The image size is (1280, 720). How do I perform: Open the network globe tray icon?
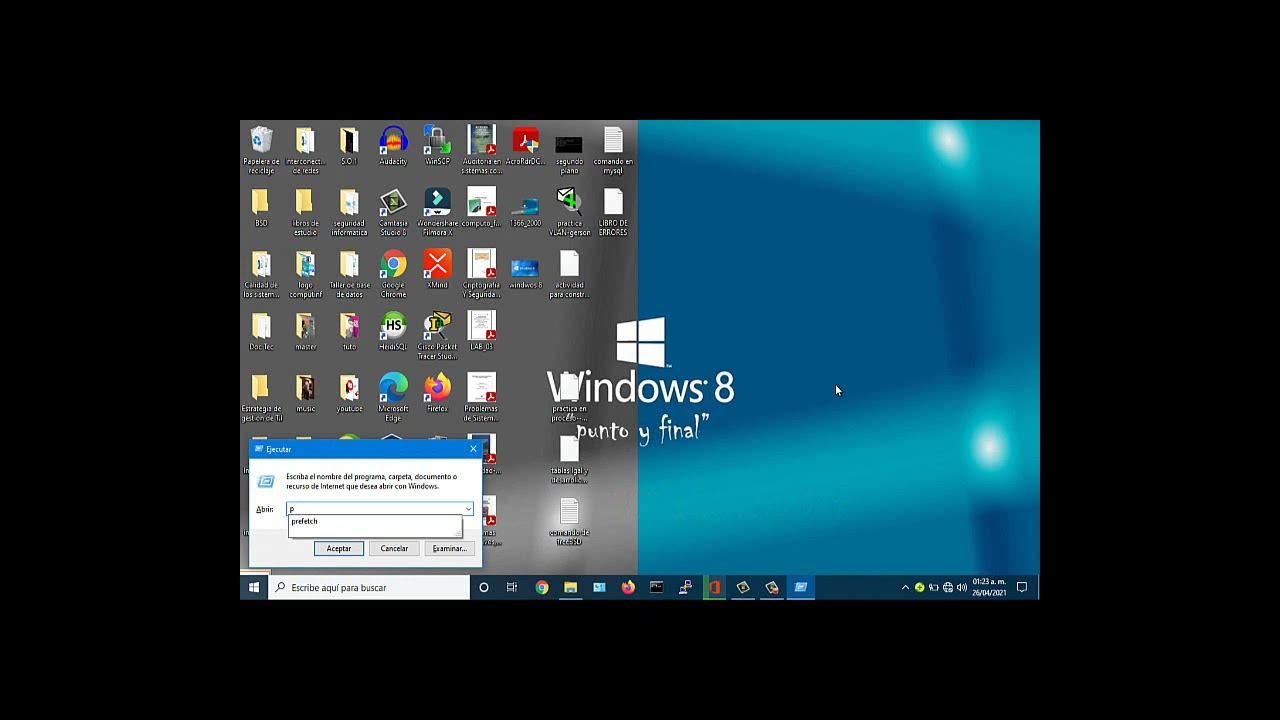948,588
